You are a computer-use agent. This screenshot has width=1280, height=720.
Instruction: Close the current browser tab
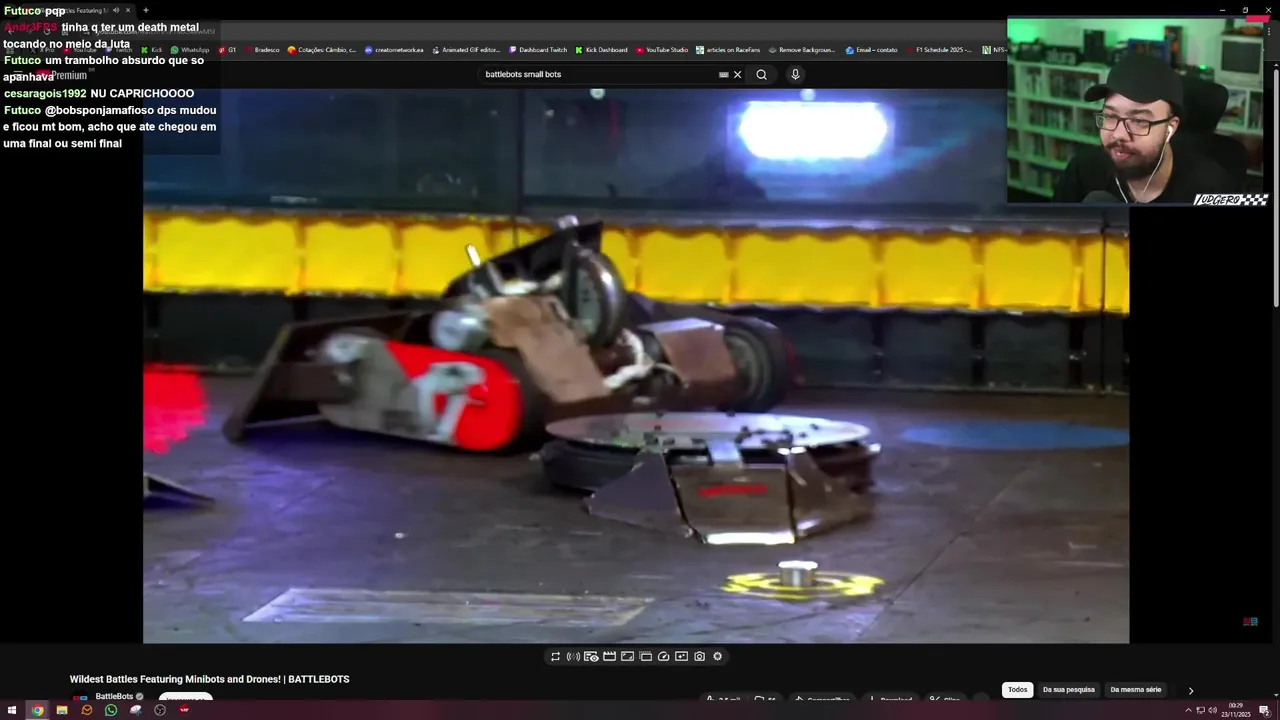pos(128,10)
